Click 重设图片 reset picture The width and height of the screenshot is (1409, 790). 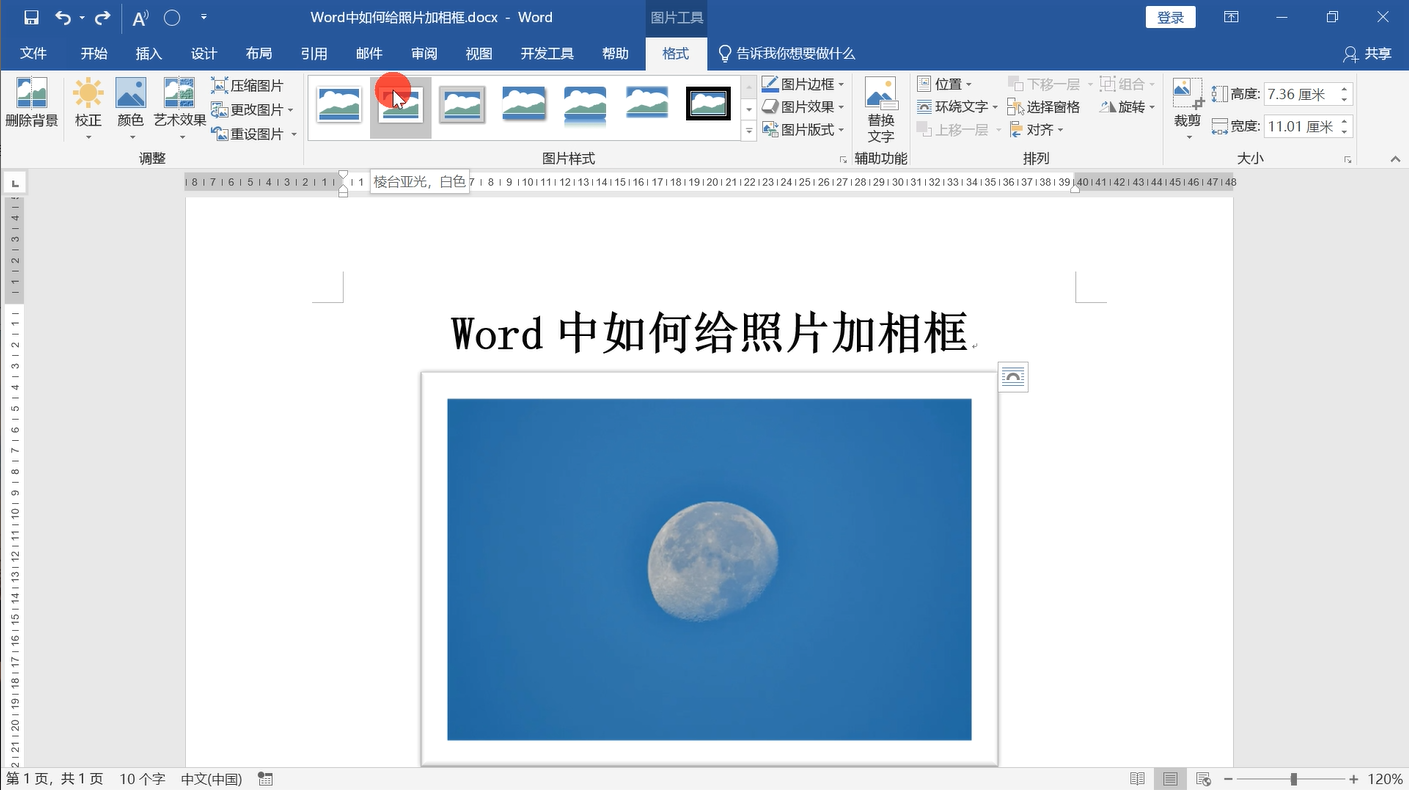(x=248, y=134)
